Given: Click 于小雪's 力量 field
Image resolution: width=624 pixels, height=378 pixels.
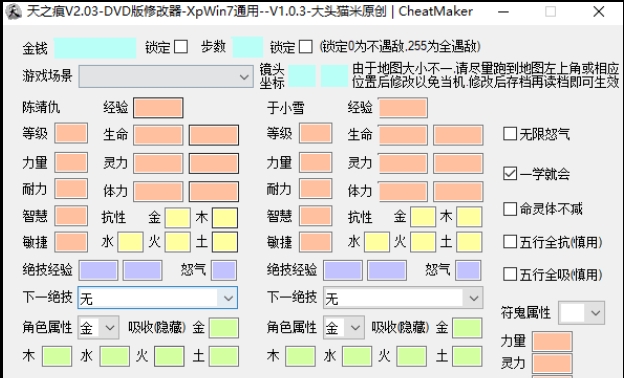Looking at the screenshot, I should click(x=316, y=162).
